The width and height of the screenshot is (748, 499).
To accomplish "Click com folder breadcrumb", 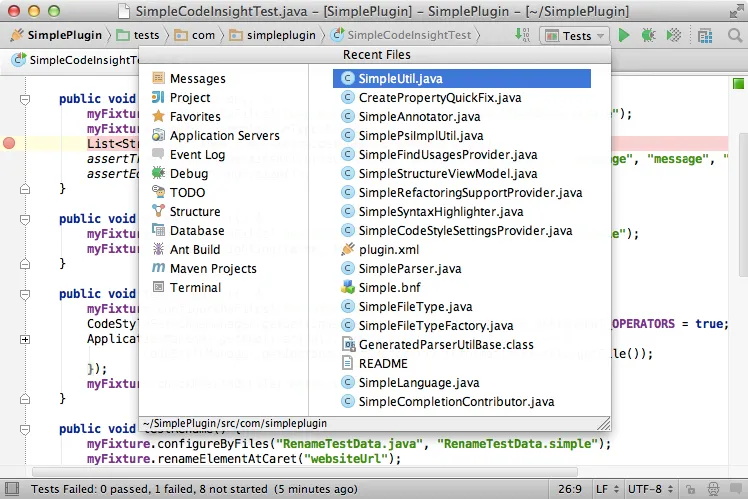I will (x=194, y=35).
